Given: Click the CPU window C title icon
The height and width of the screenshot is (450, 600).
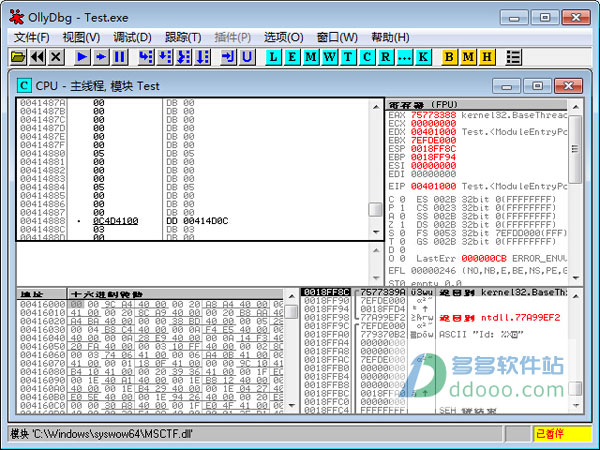Looking at the screenshot, I should tap(24, 86).
